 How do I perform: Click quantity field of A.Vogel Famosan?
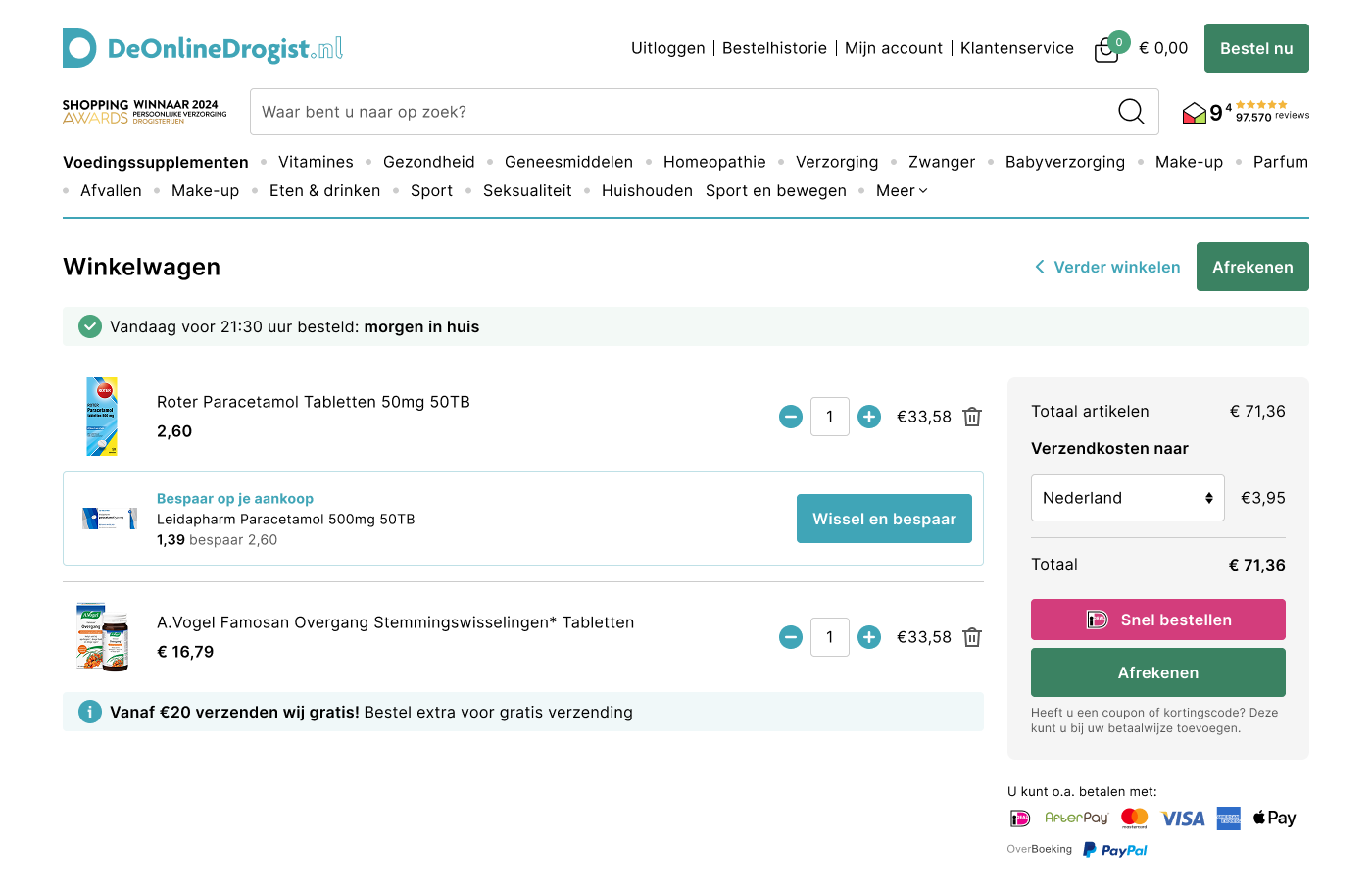point(830,637)
